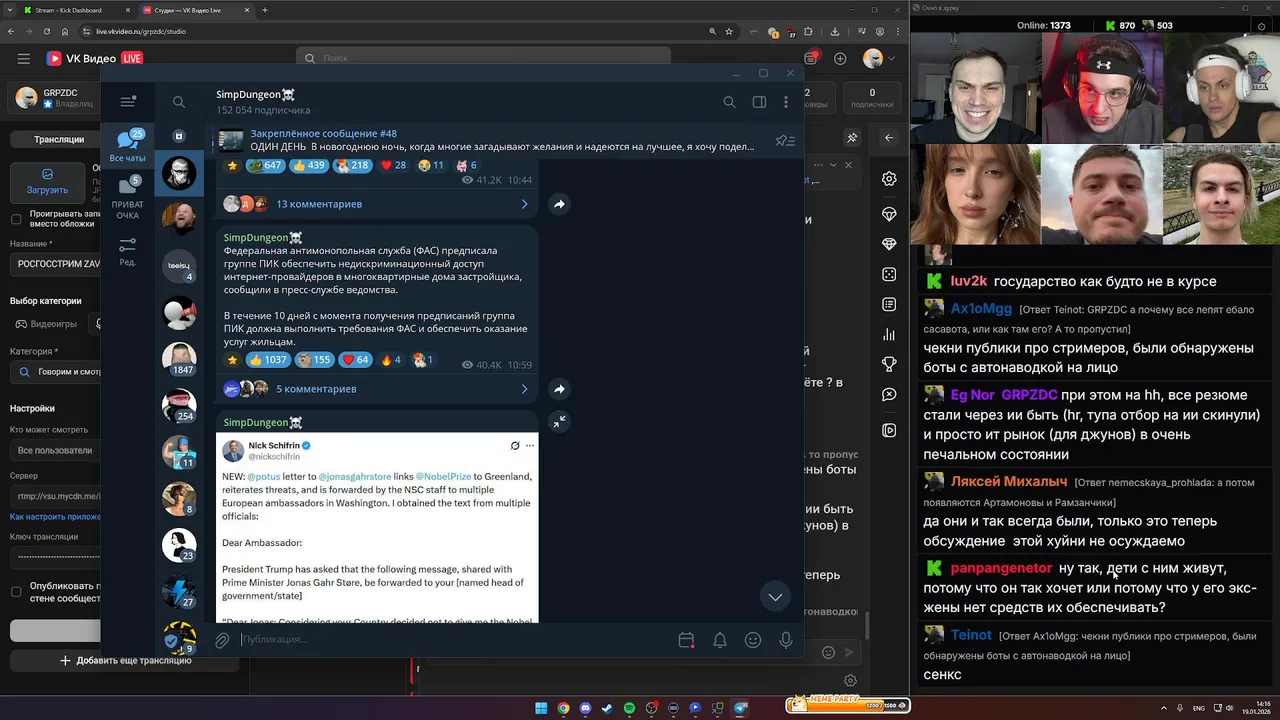Toggle publish on community wall checkbox

[16, 591]
